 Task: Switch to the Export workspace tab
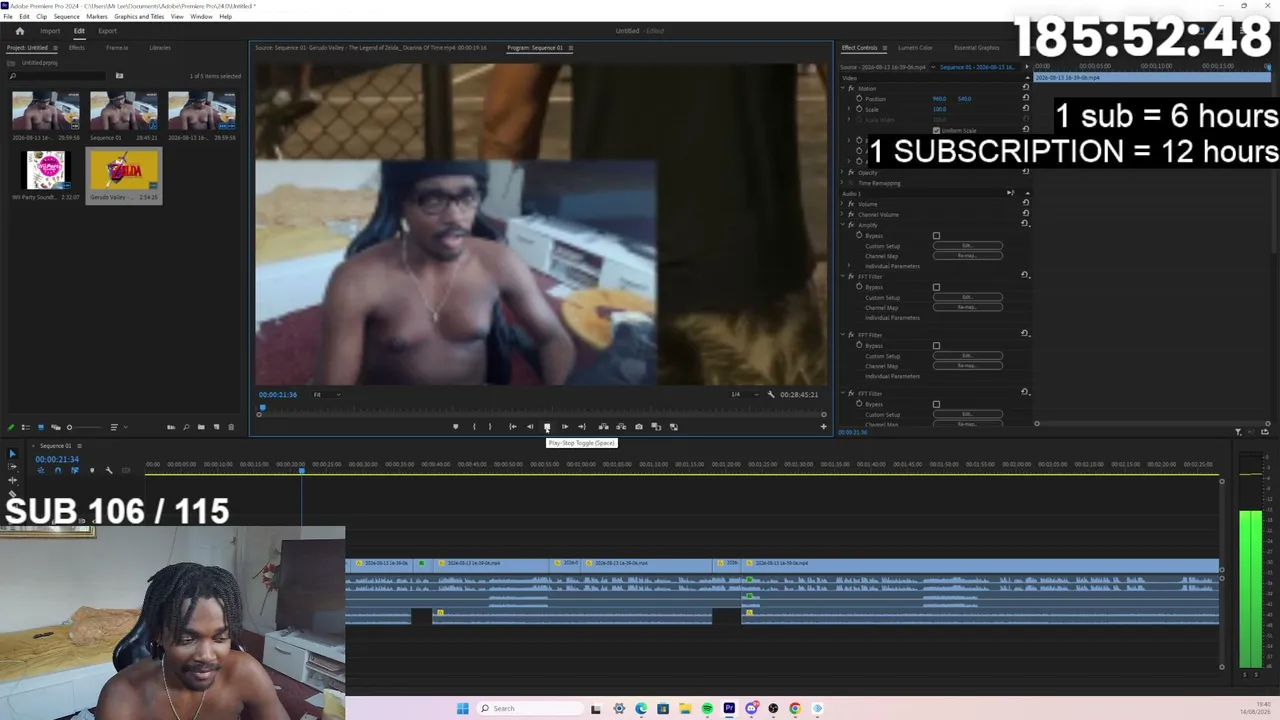[x=107, y=31]
